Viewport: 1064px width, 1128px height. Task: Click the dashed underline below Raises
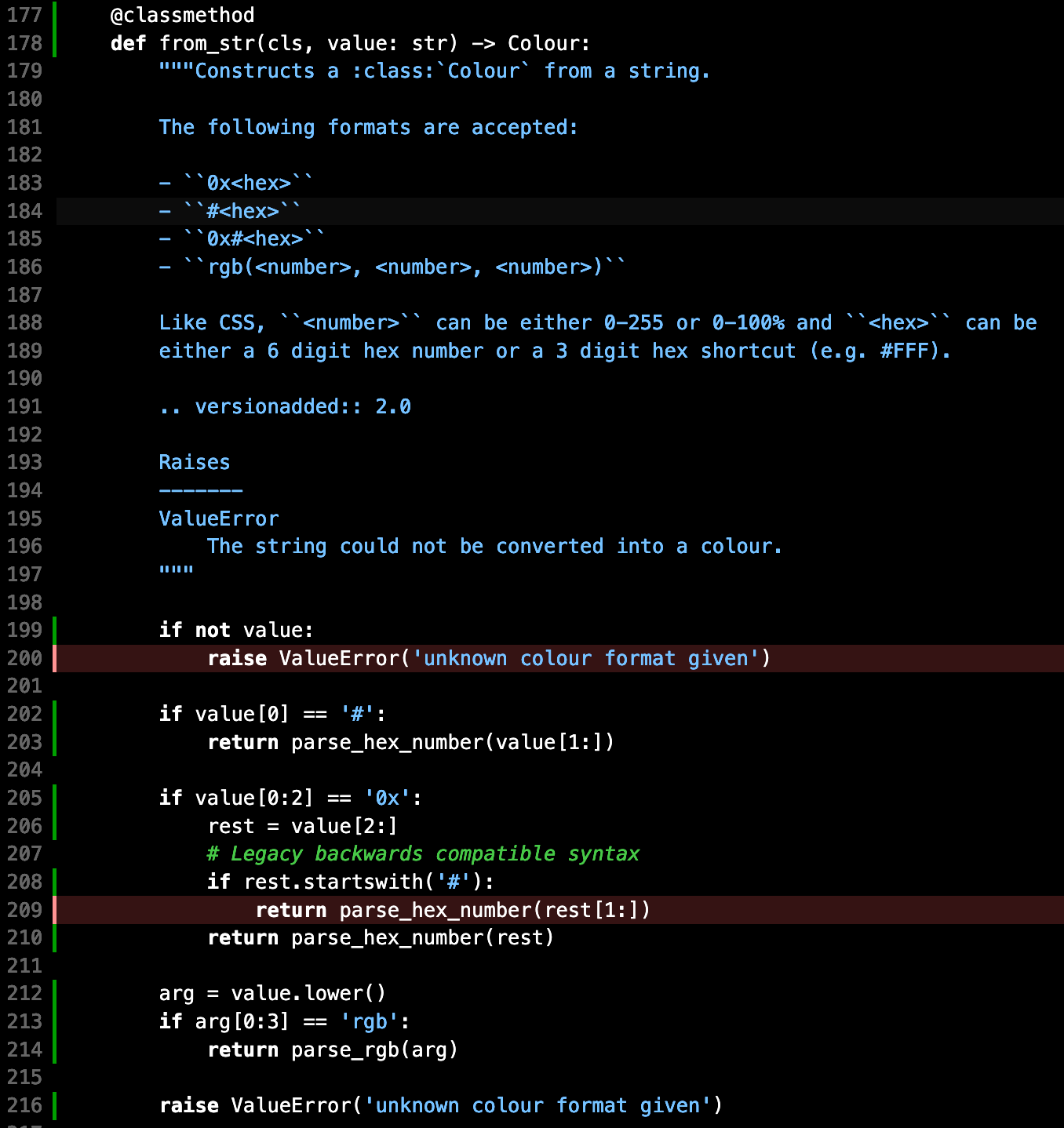pyautogui.click(x=201, y=490)
